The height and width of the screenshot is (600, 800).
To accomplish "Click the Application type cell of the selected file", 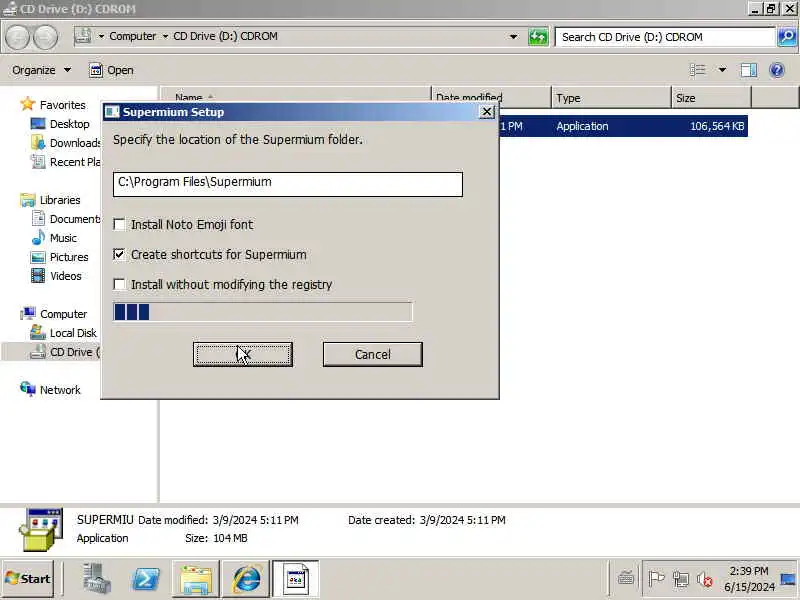I will point(582,126).
